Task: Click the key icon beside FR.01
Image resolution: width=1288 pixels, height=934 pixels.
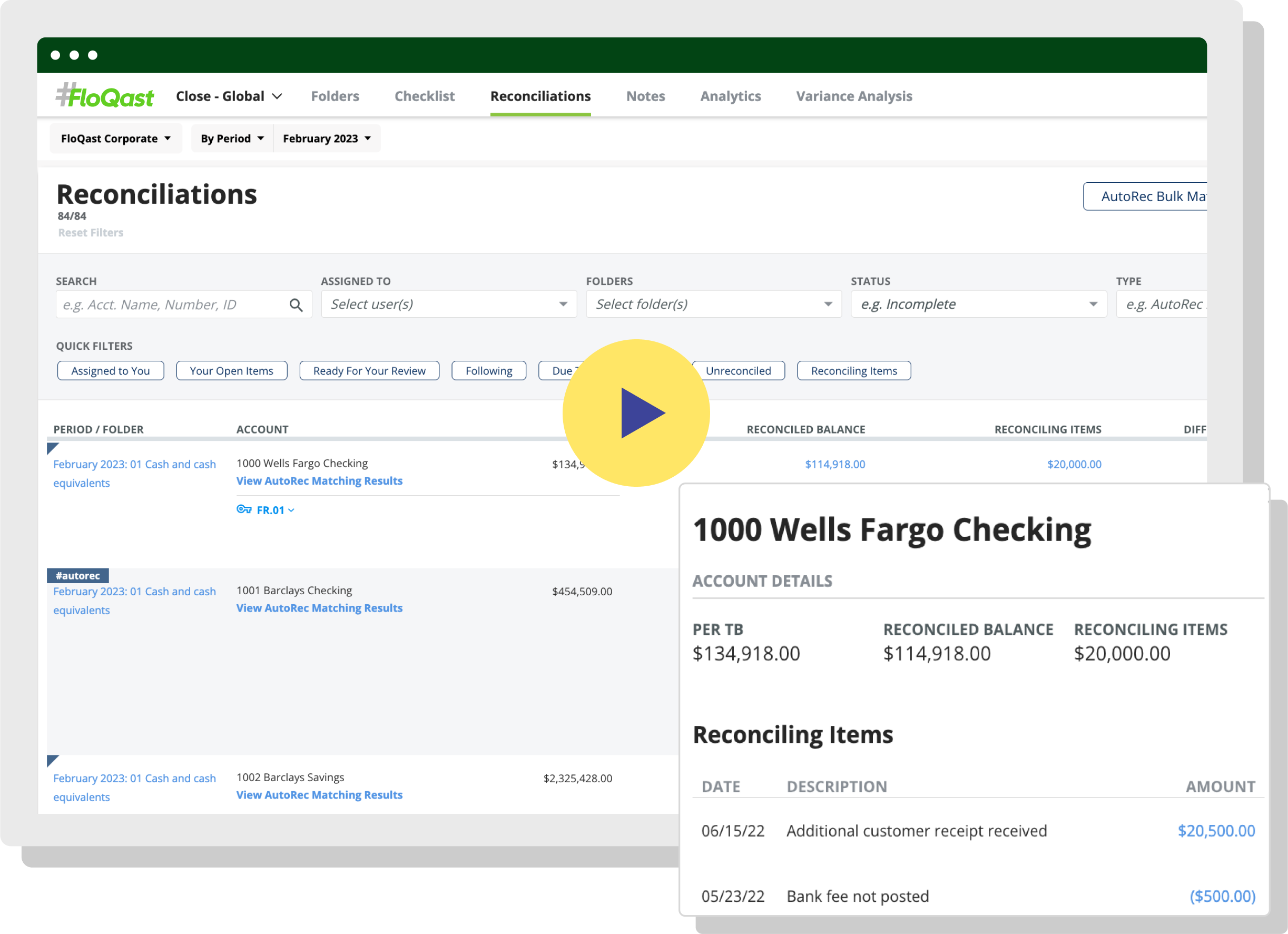Action: pyautogui.click(x=244, y=509)
